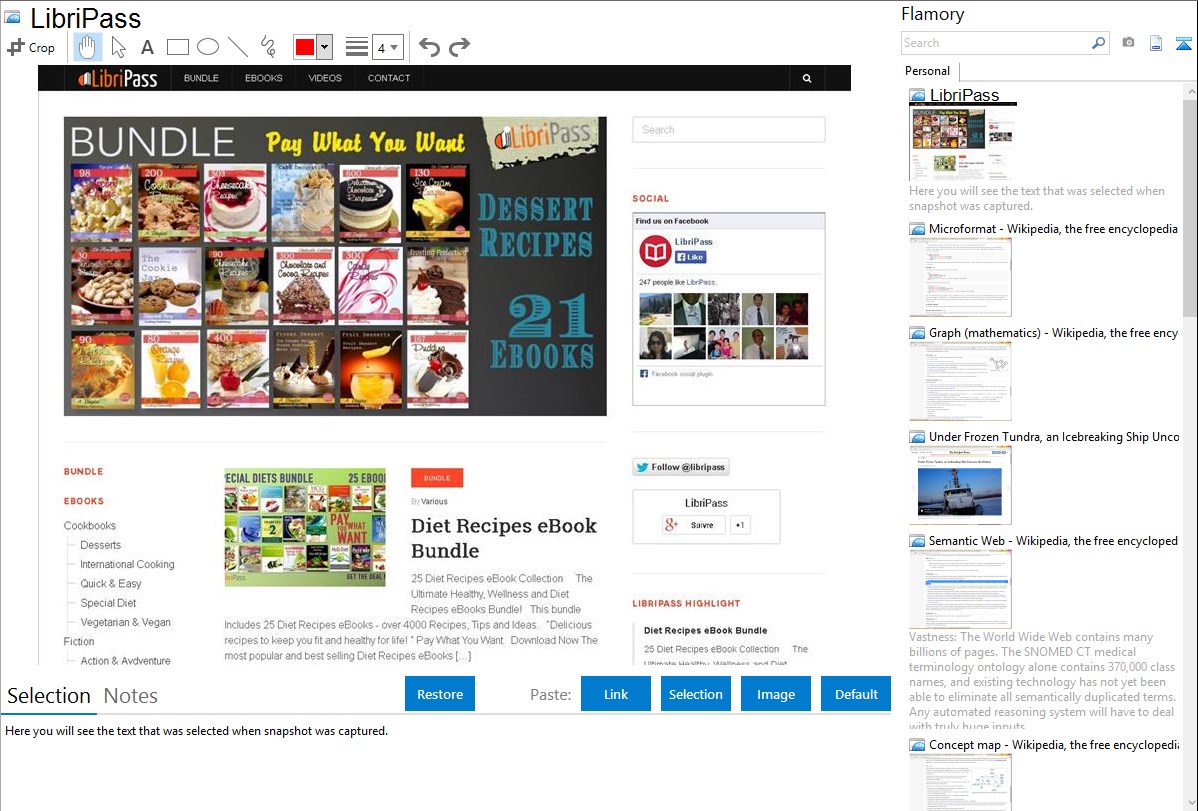1198x811 pixels.
Task: Redo the last annotation
Action: [459, 47]
